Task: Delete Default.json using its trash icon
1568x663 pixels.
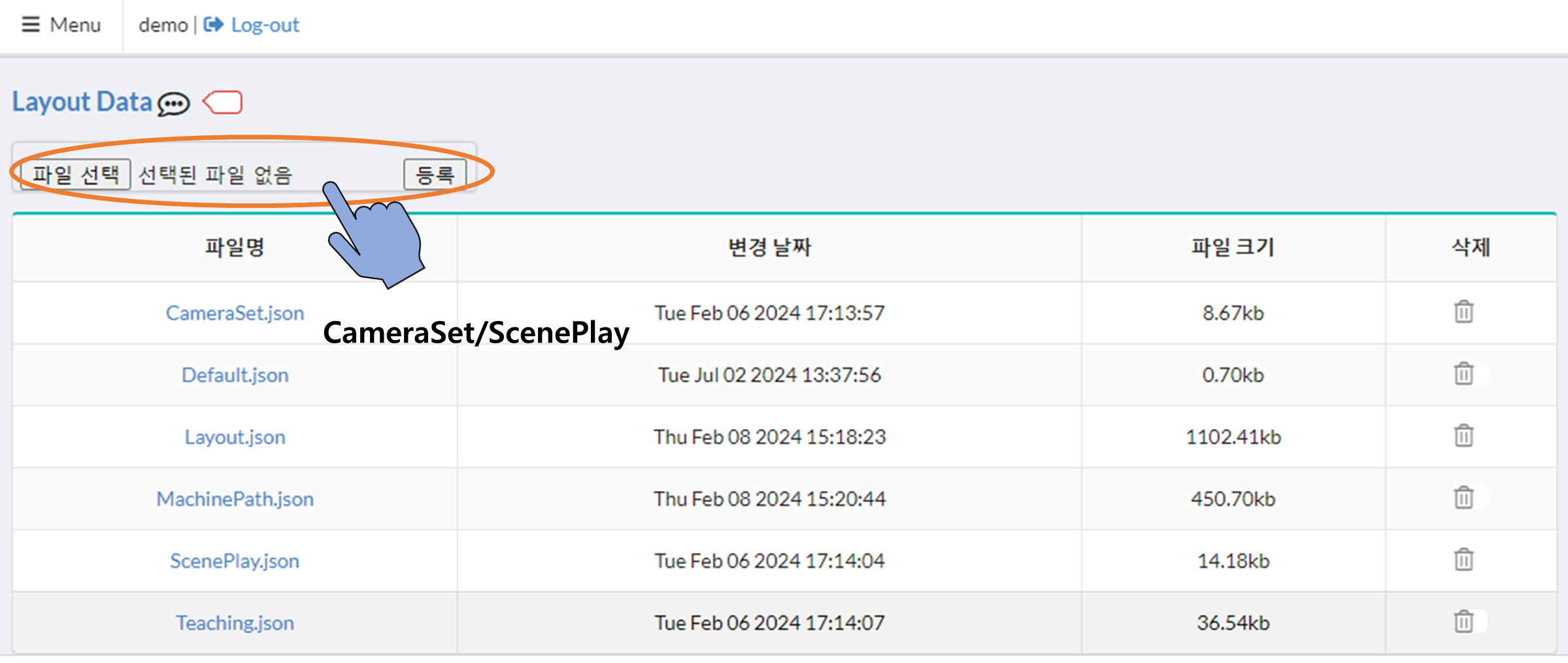Action: pyautogui.click(x=1463, y=374)
